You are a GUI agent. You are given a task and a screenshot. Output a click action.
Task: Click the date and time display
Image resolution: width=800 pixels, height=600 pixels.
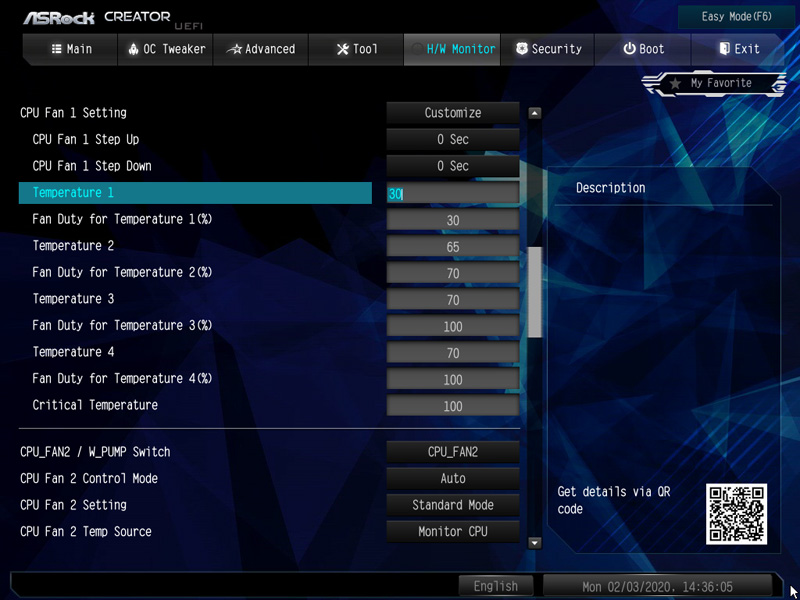[657, 586]
